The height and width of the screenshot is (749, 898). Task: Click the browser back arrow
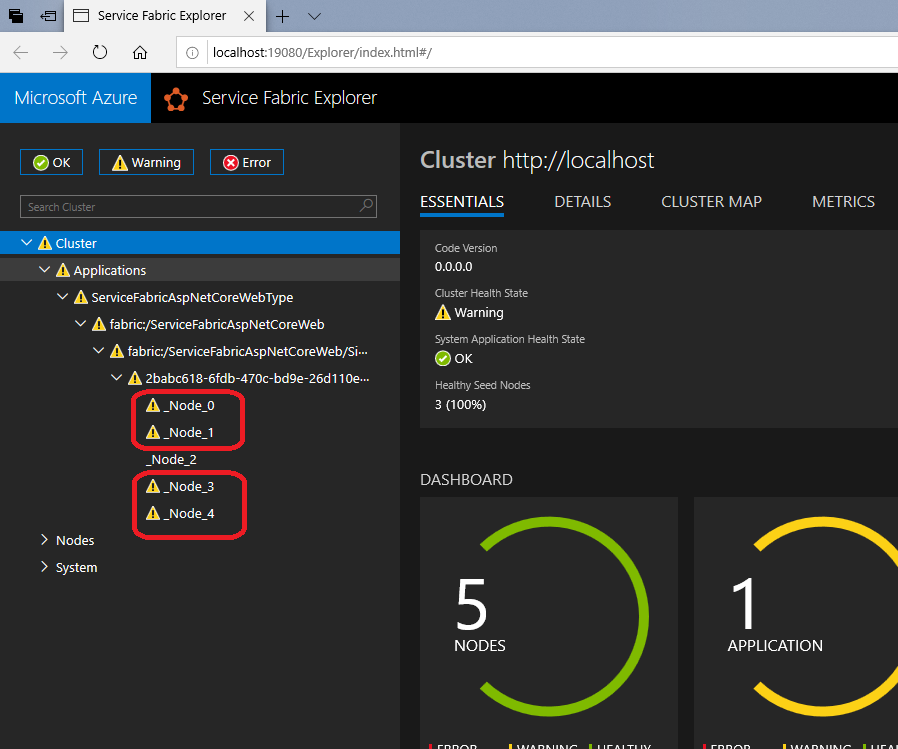[x=21, y=53]
